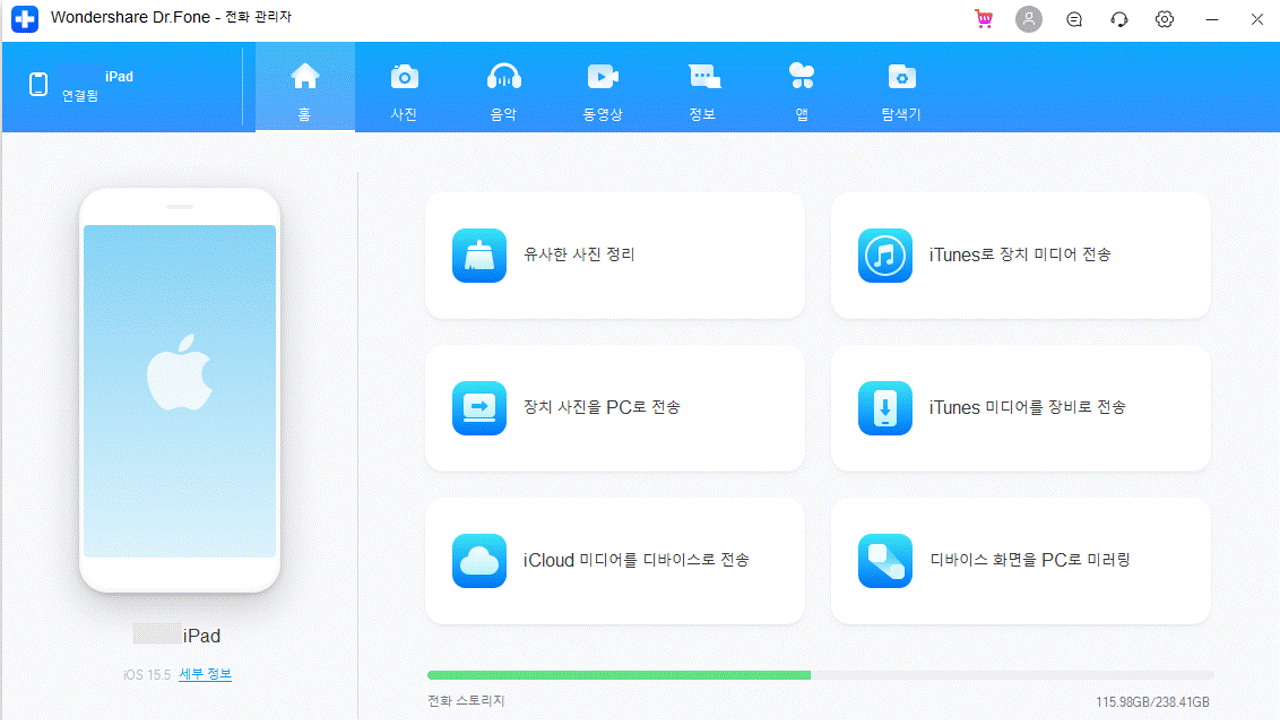
Task: Click the iTunes로 장치 미디어 전송 music icon
Action: pyautogui.click(x=885, y=255)
